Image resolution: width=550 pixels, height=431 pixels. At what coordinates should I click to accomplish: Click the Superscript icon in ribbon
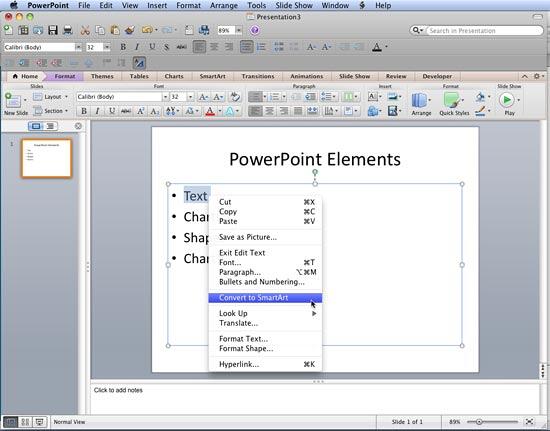click(x=141, y=111)
